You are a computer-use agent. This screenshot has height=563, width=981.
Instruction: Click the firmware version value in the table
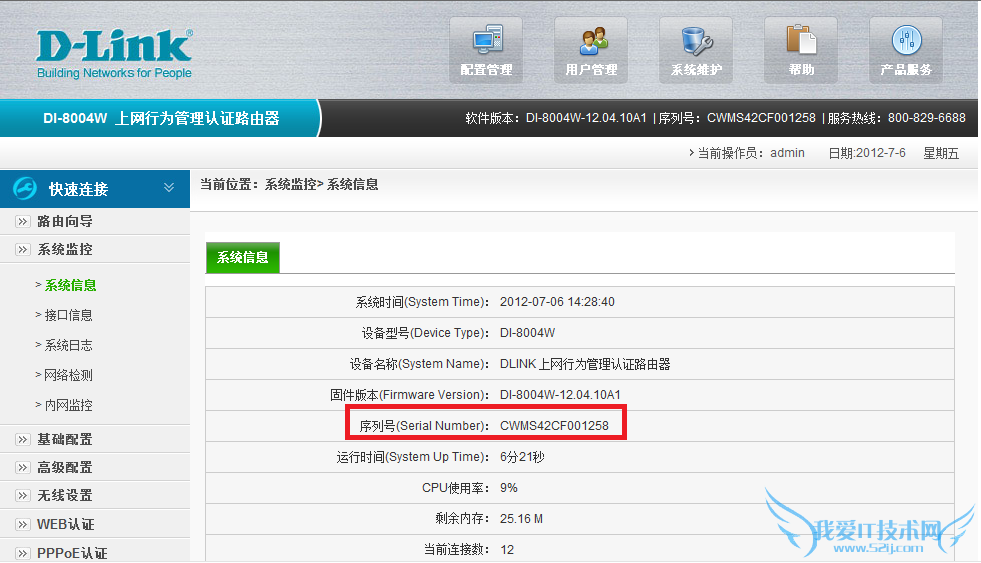click(560, 395)
